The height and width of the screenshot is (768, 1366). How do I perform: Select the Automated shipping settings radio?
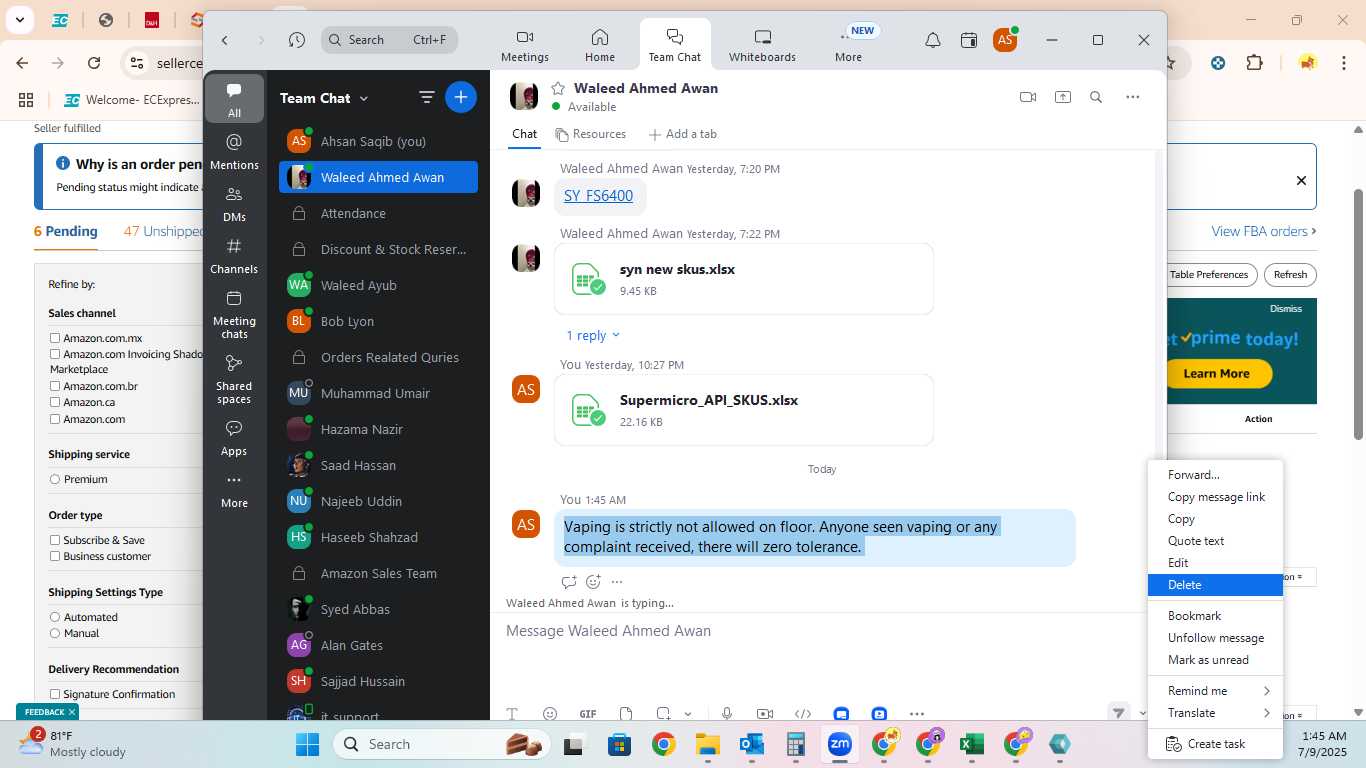coord(55,617)
